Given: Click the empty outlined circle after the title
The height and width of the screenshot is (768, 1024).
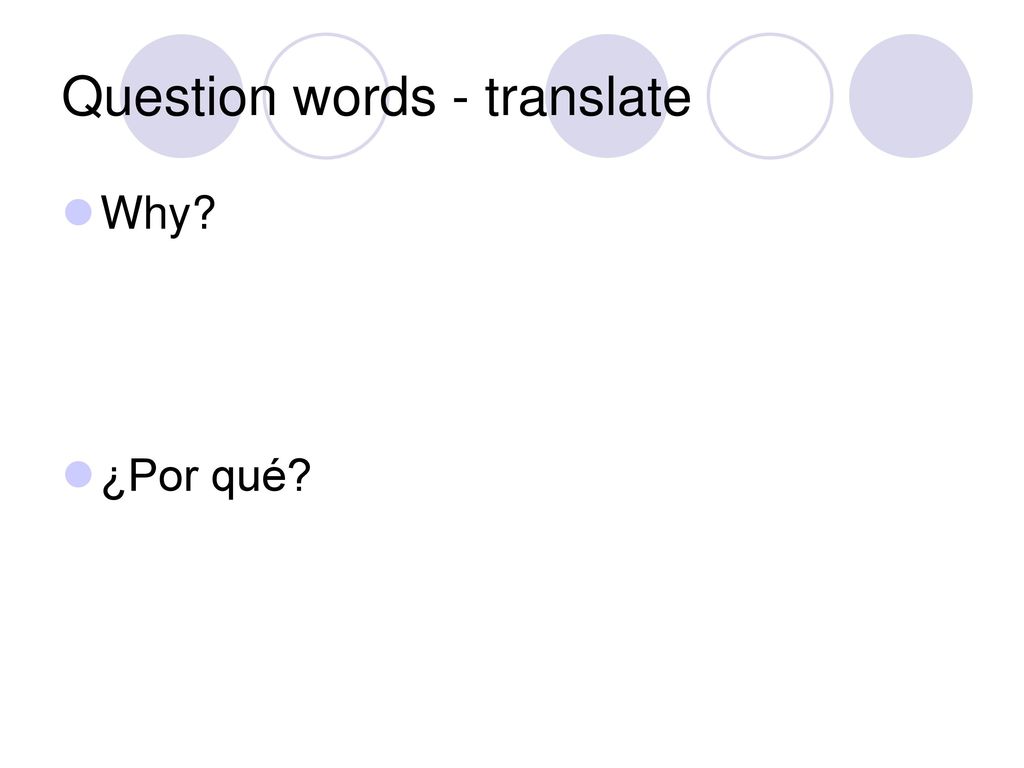Looking at the screenshot, I should pyautogui.click(x=770, y=96).
